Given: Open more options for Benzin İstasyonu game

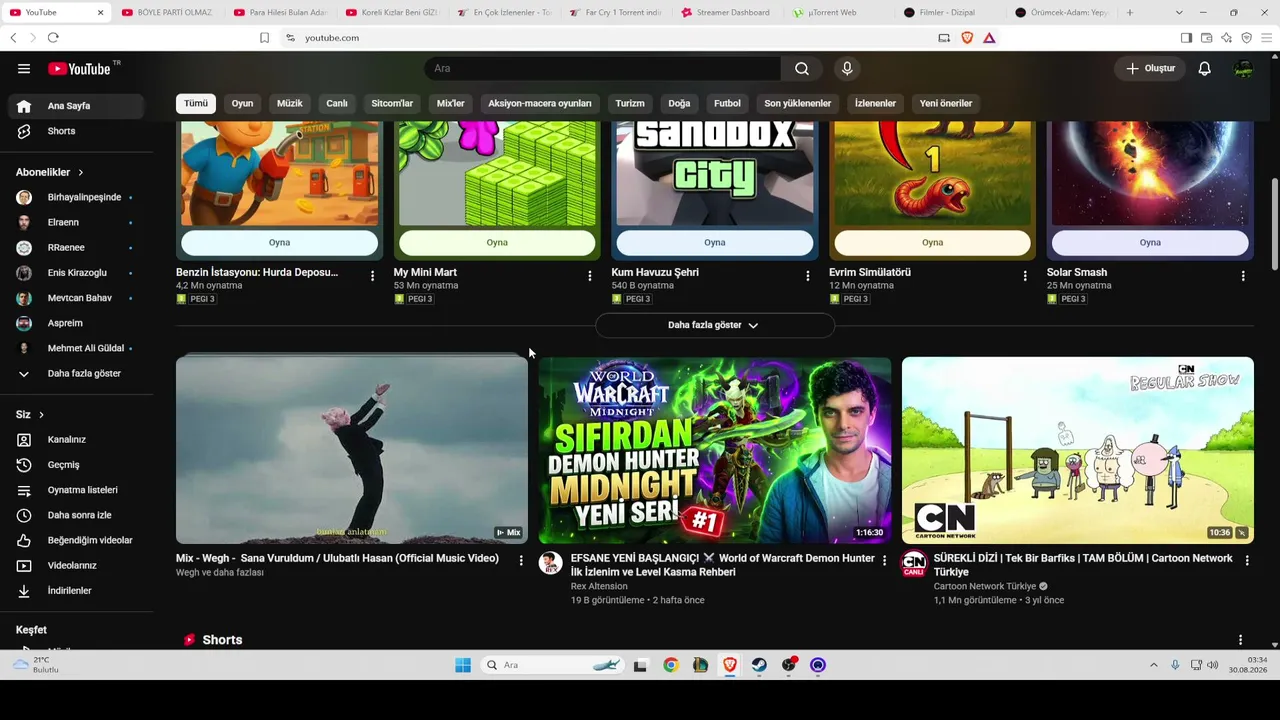Looking at the screenshot, I should click(x=372, y=276).
